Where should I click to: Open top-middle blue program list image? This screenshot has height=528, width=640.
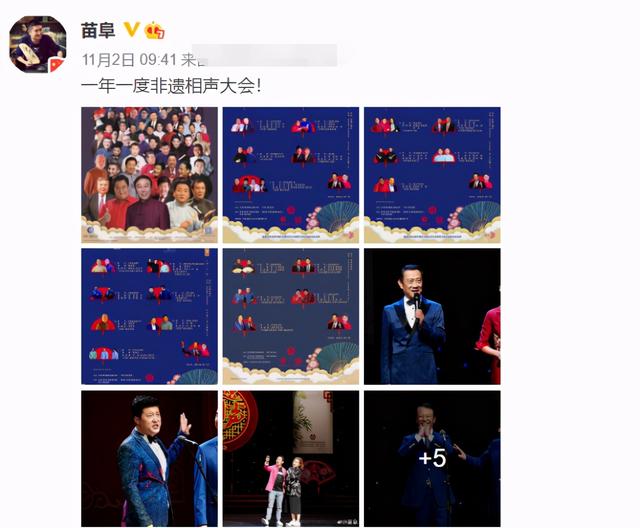(291, 175)
